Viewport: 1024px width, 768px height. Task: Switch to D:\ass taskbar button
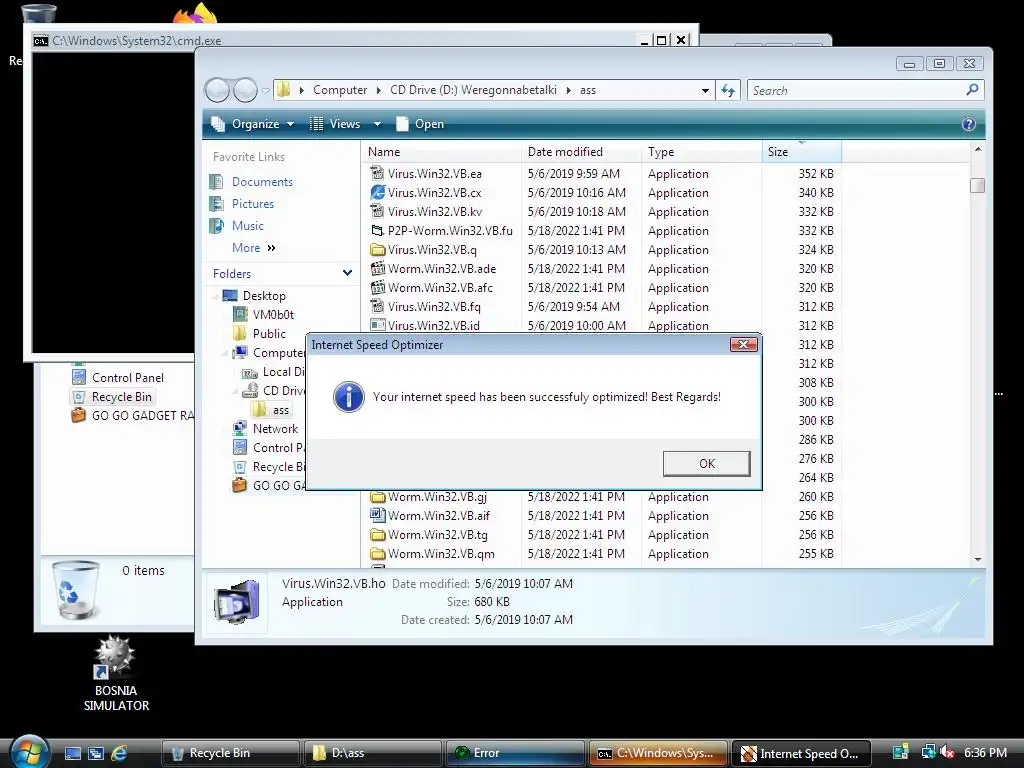coord(373,753)
